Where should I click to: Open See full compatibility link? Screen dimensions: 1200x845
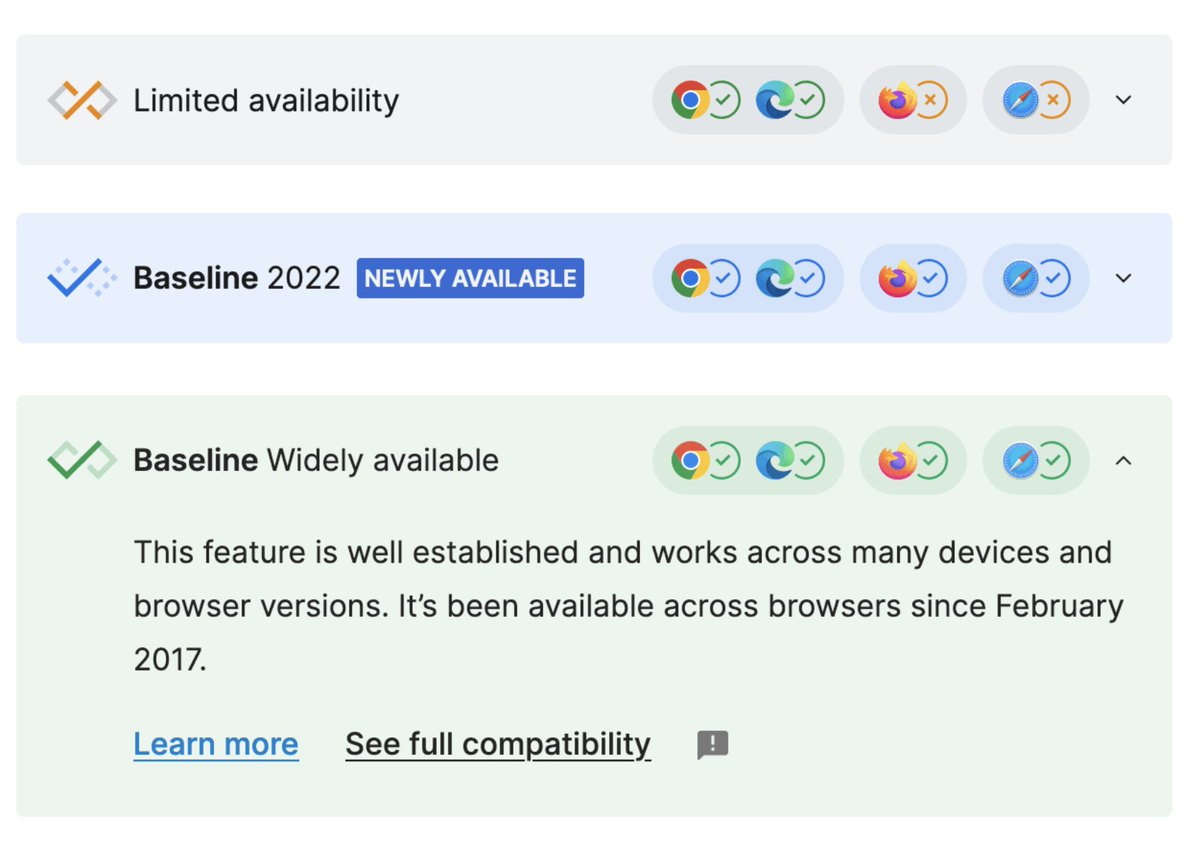(498, 744)
